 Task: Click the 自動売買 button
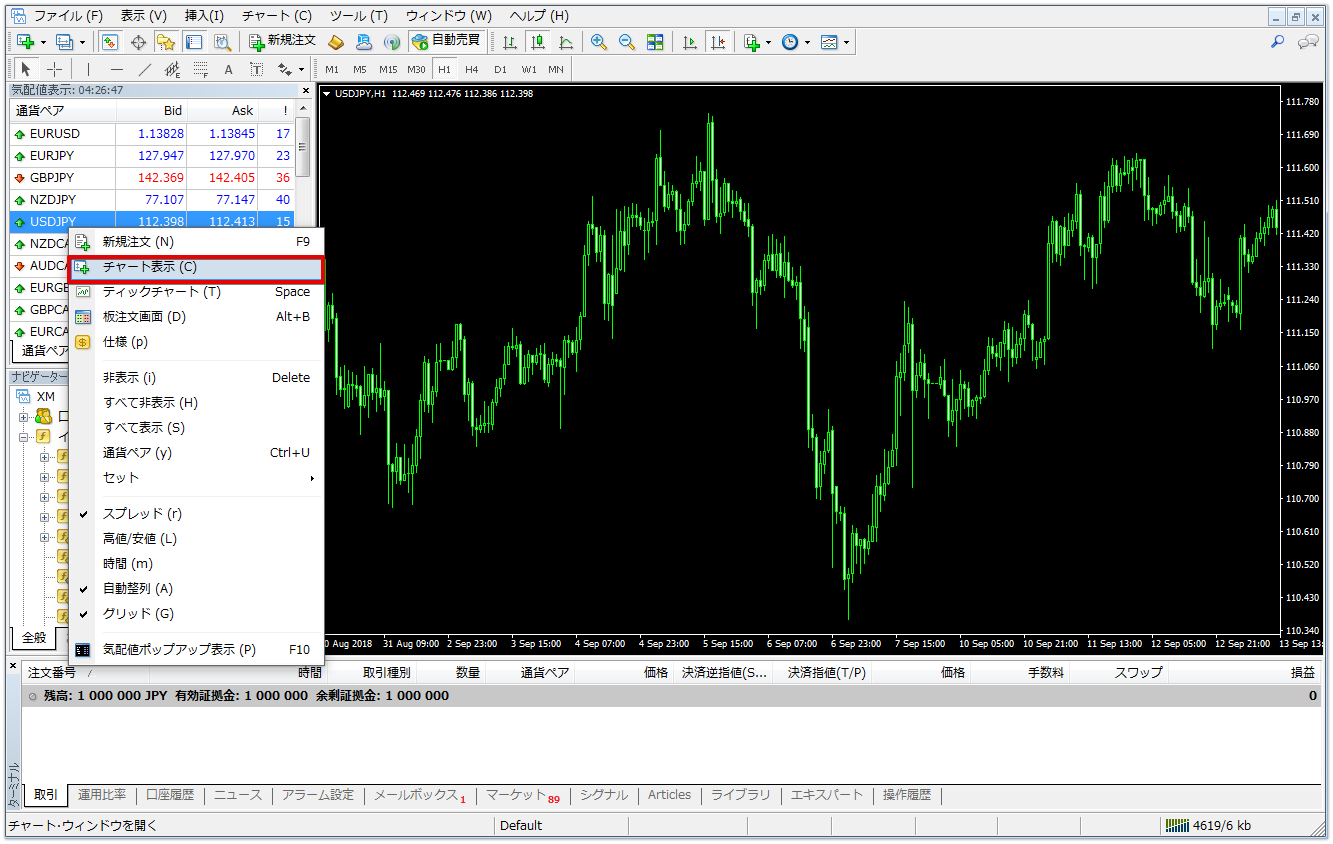click(x=447, y=41)
